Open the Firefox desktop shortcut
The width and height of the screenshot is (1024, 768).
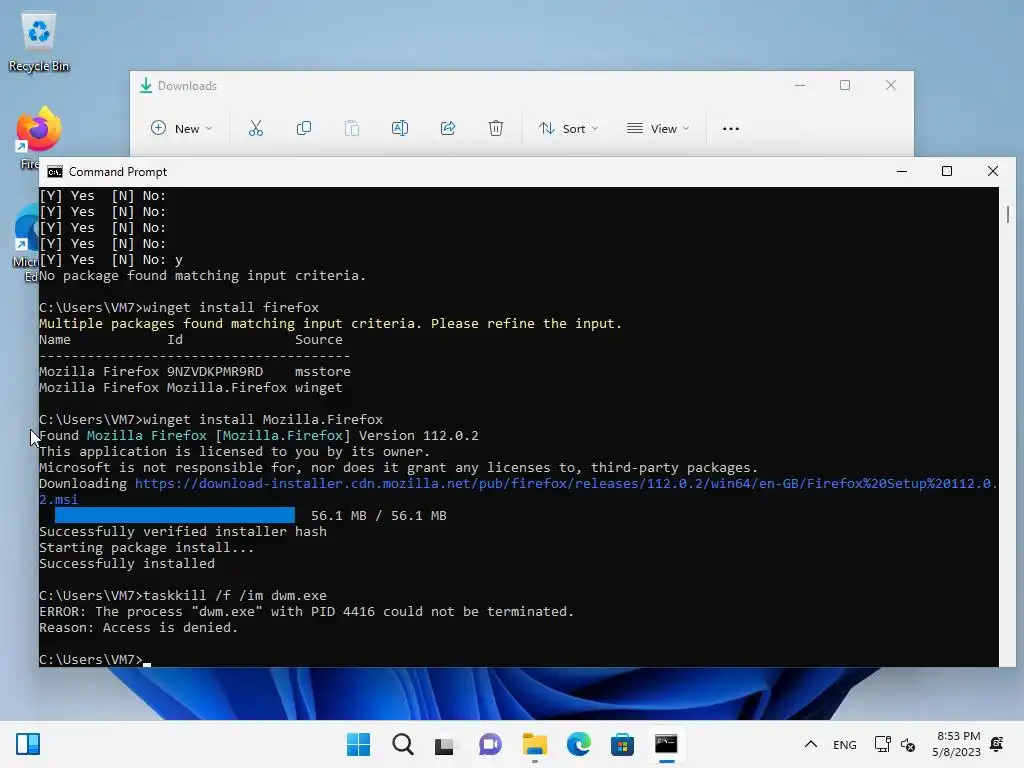38,131
